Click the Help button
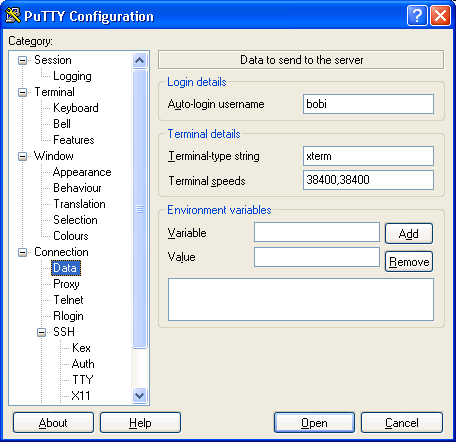The image size is (456, 442). coord(140,423)
